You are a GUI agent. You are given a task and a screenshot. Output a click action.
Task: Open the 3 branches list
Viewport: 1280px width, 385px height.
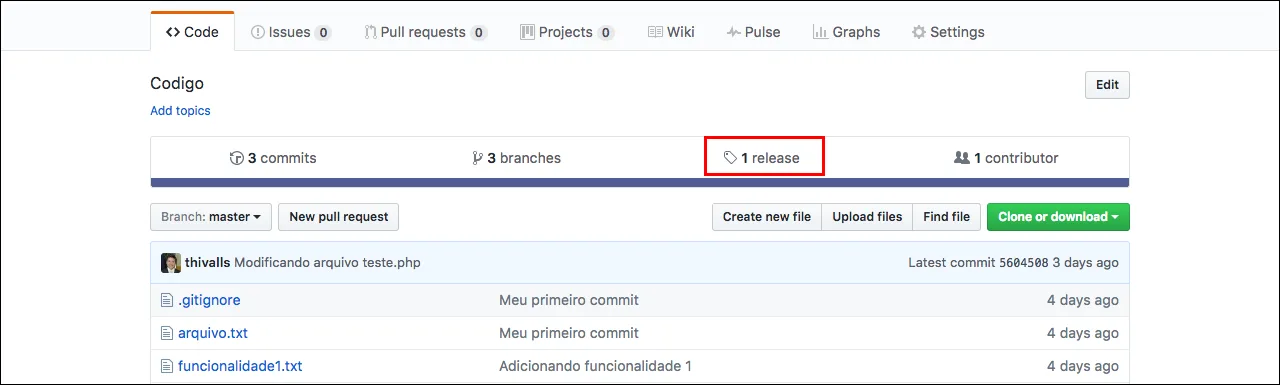coord(516,158)
